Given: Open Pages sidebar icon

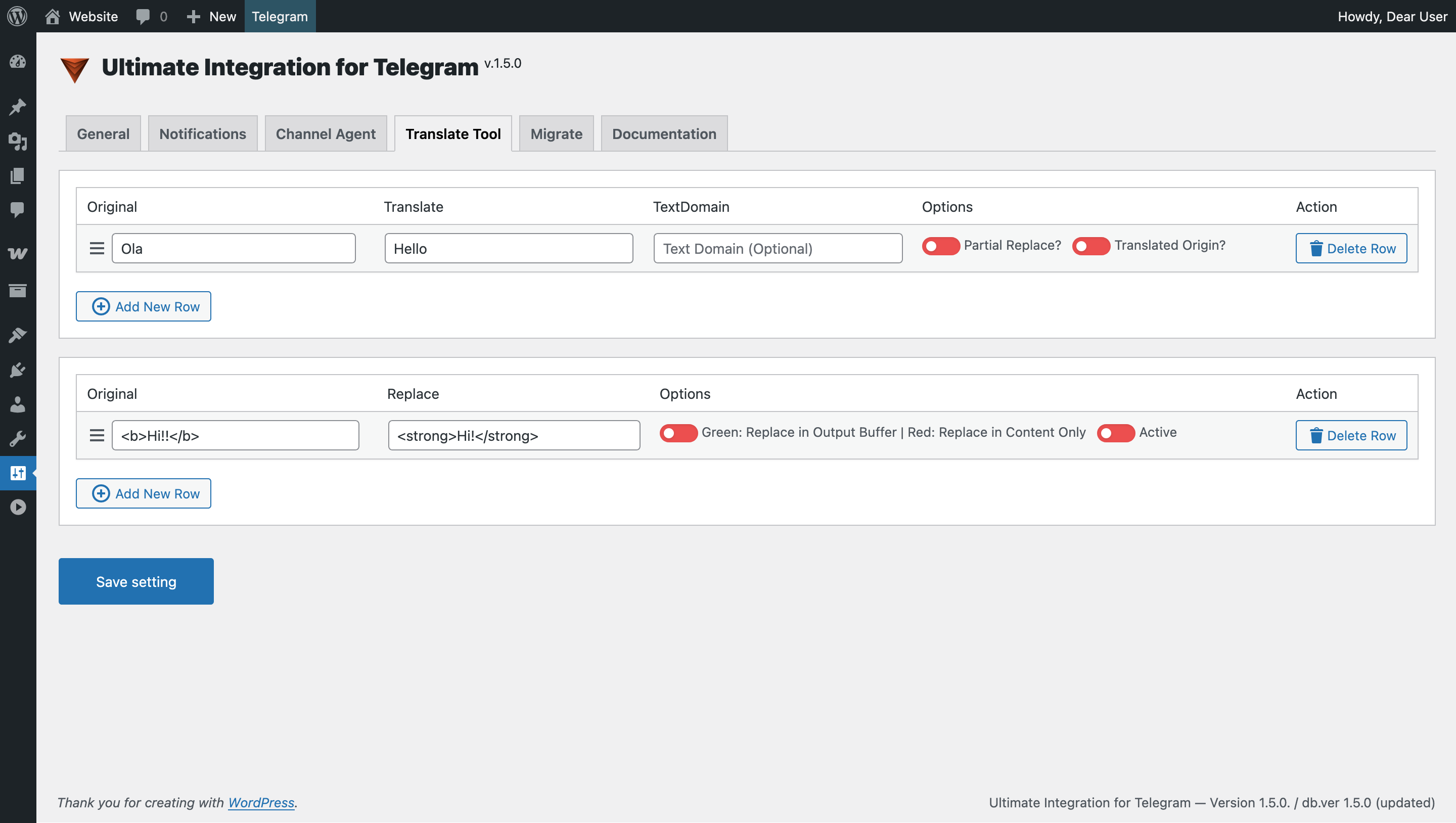Looking at the screenshot, I should [x=18, y=176].
